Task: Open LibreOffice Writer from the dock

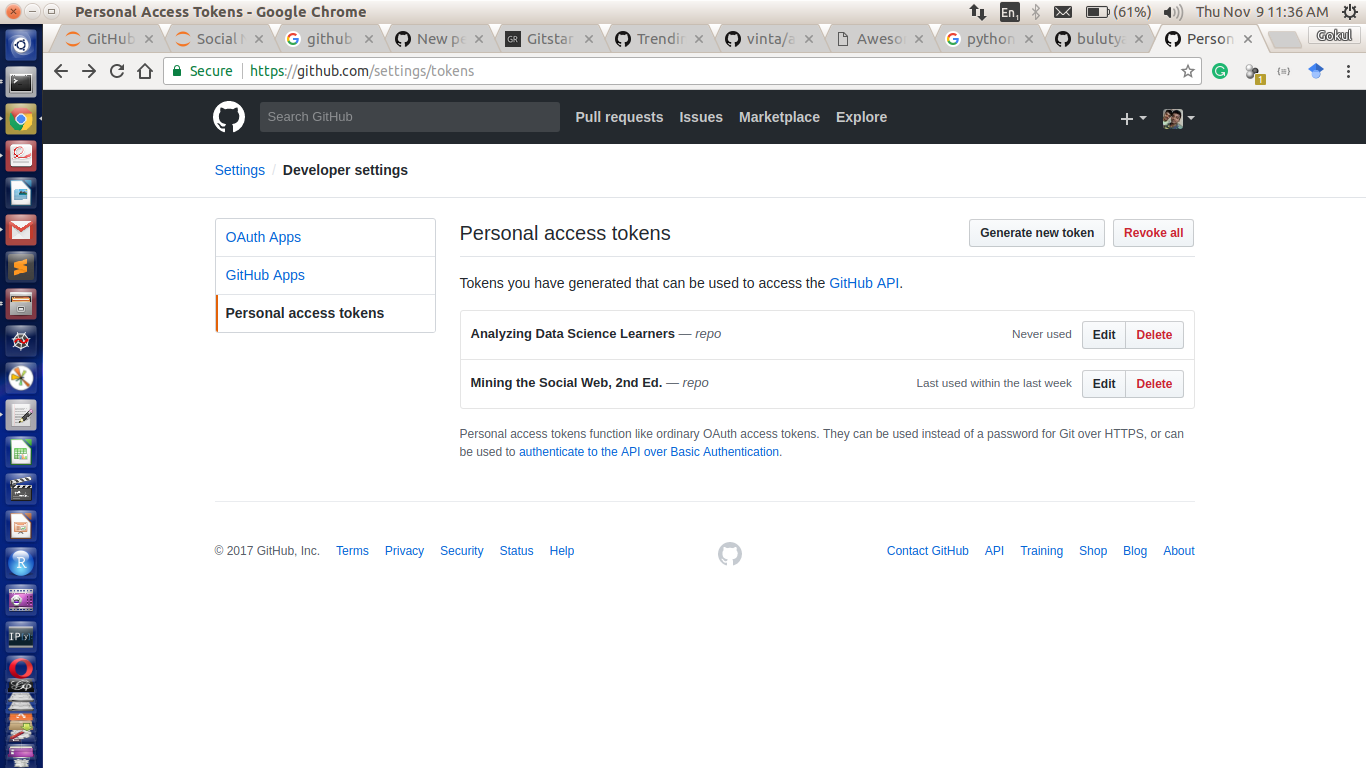Action: (x=21, y=193)
